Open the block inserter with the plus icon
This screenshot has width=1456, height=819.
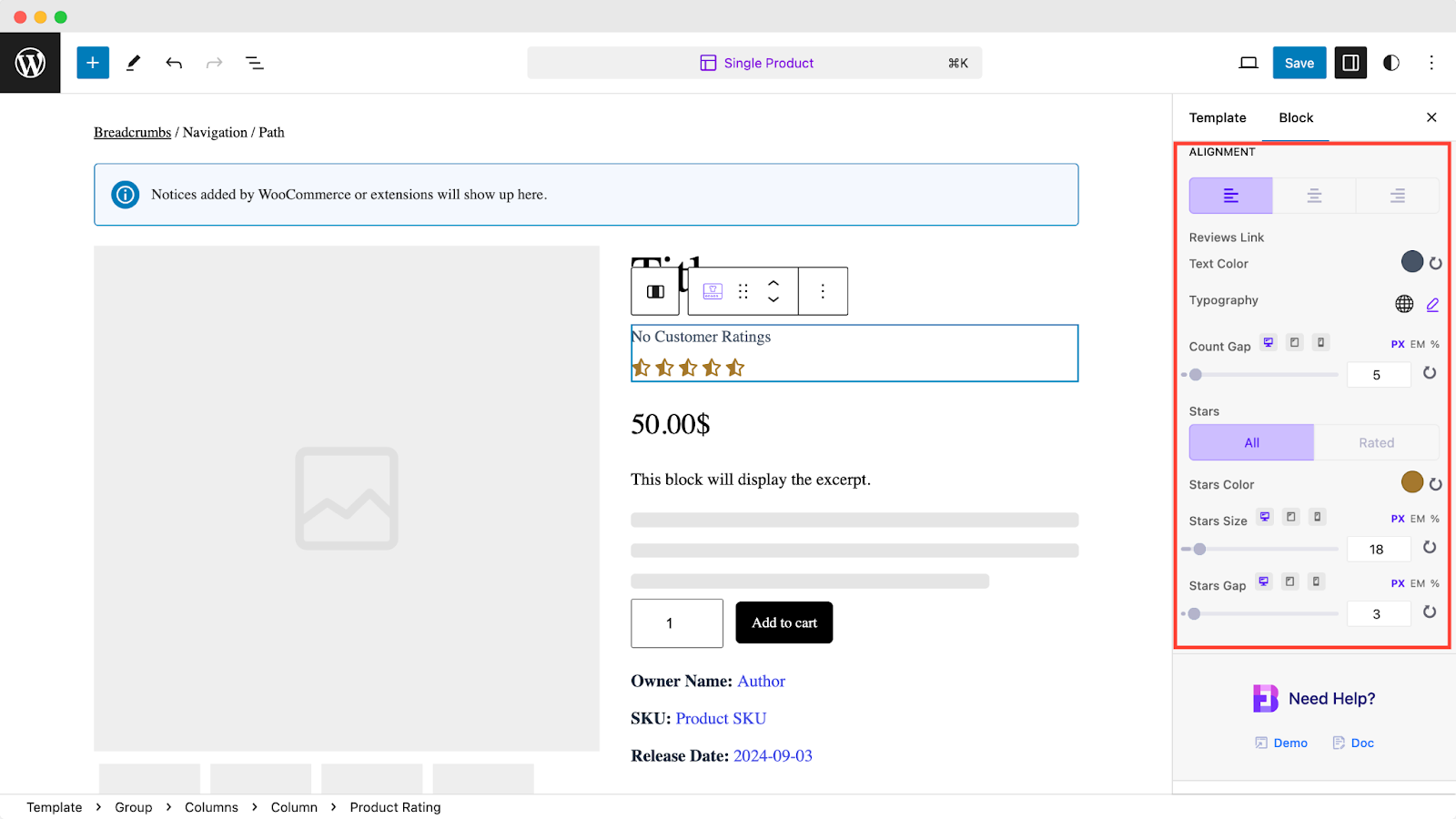tap(92, 63)
